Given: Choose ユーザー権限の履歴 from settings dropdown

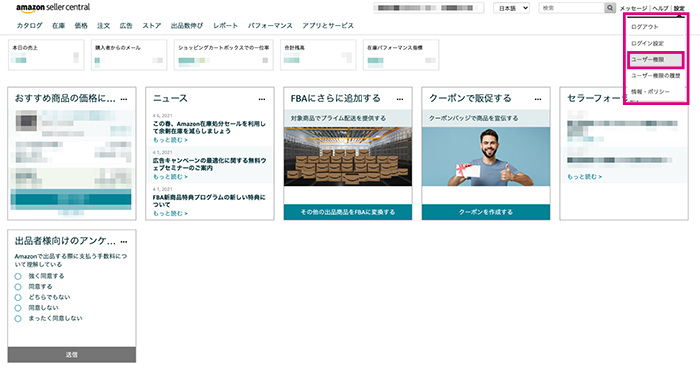Looking at the screenshot, I should pyautogui.click(x=655, y=75).
